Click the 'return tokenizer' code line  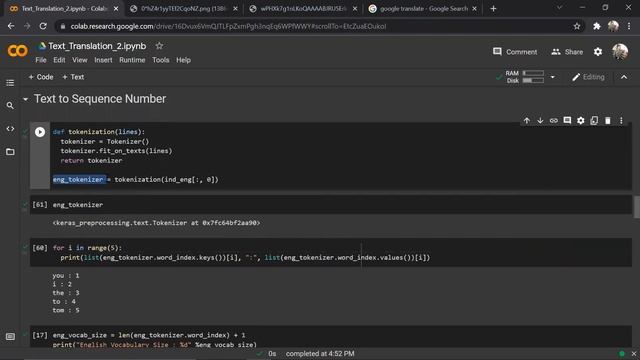(x=91, y=160)
